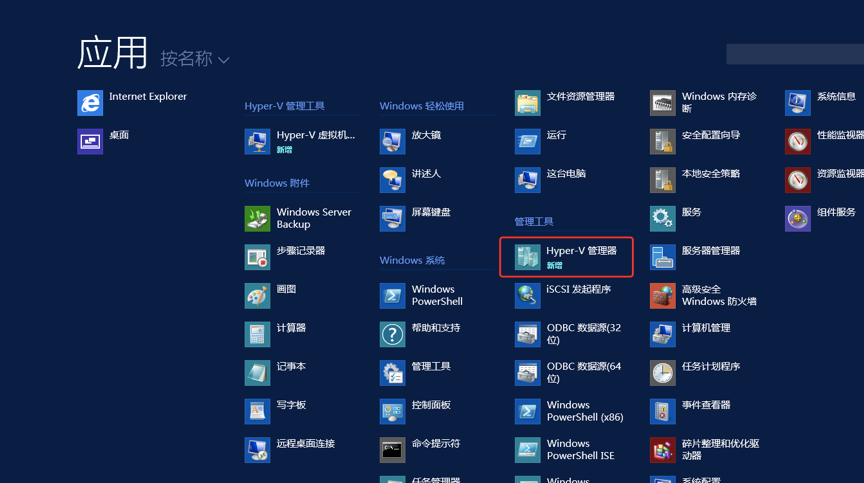Screen dimensions: 864x483
Task: Open ODBC 数据源(32 位) icon
Action: pyautogui.click(x=527, y=334)
